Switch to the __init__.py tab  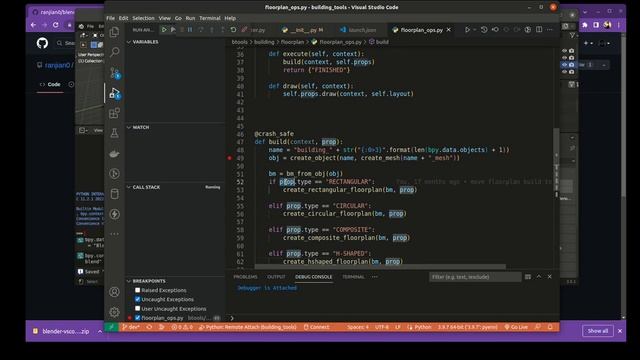[304, 30]
